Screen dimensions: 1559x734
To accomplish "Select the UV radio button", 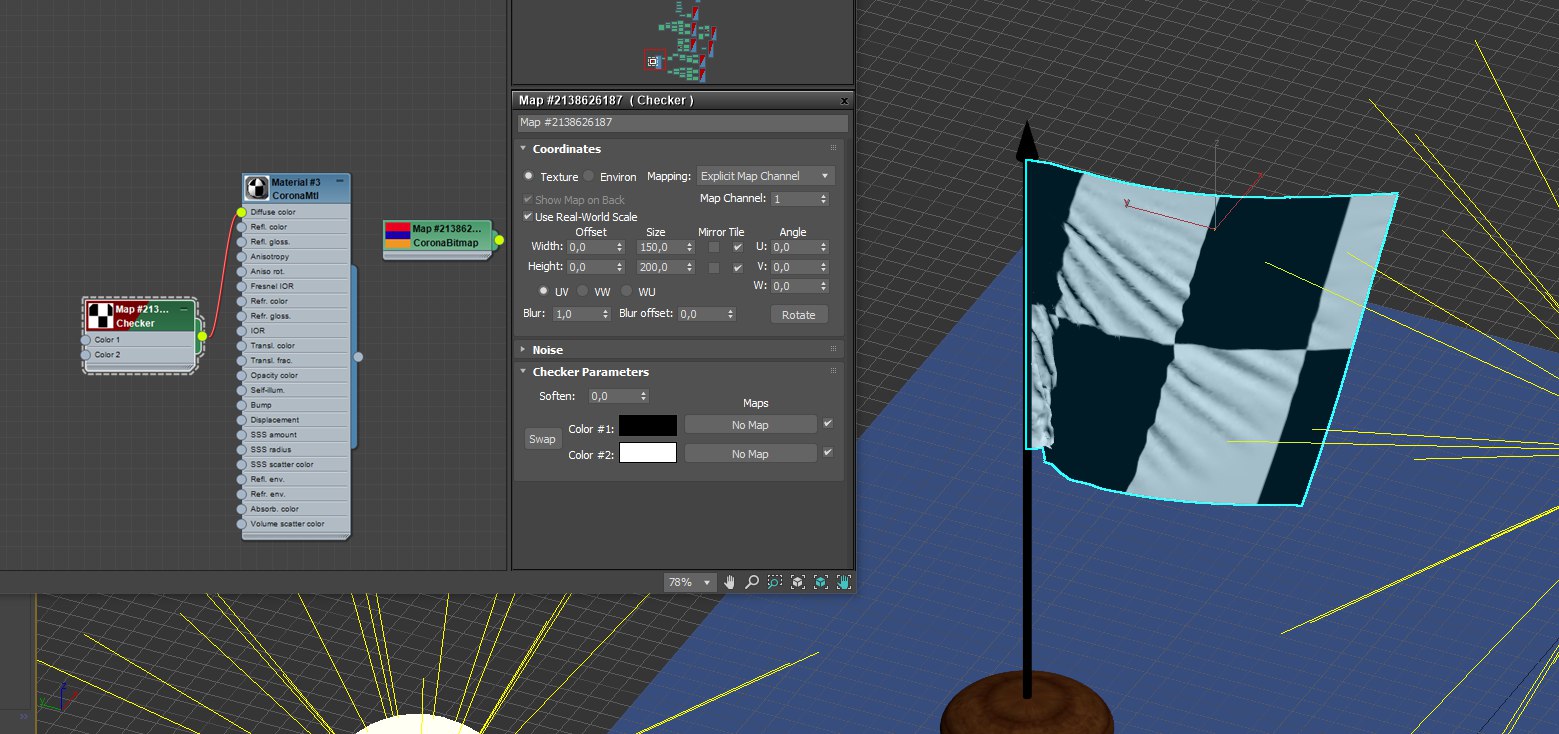I will [543, 291].
